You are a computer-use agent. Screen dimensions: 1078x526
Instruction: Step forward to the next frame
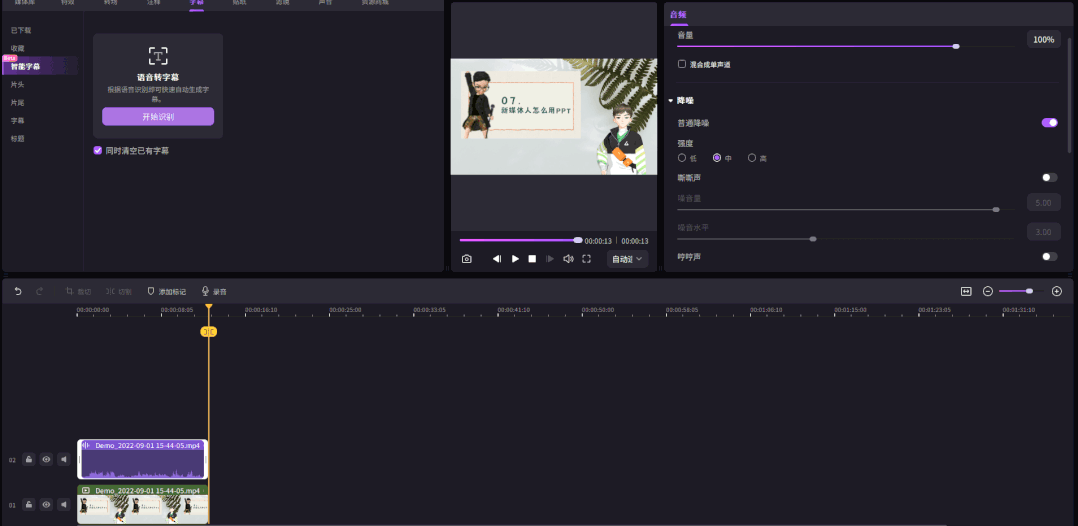(x=550, y=259)
